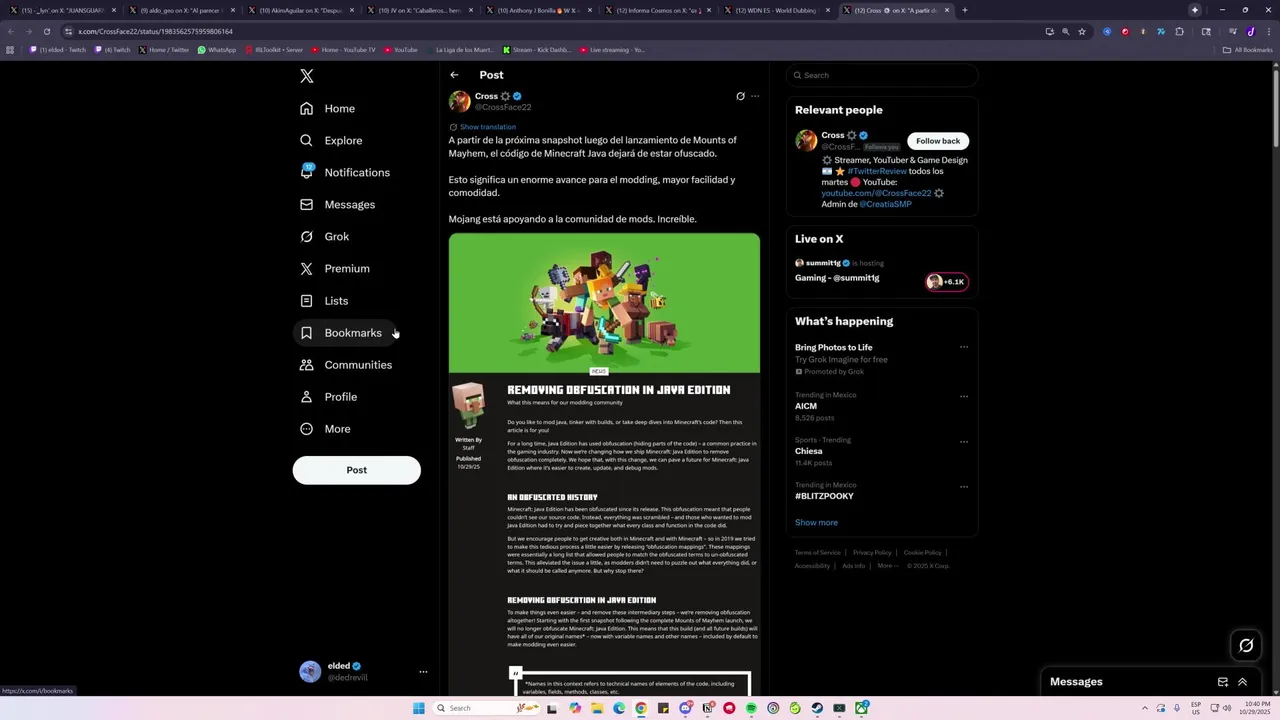Open the WhatsApp bookmark
The image size is (1280, 720).
[217, 49]
